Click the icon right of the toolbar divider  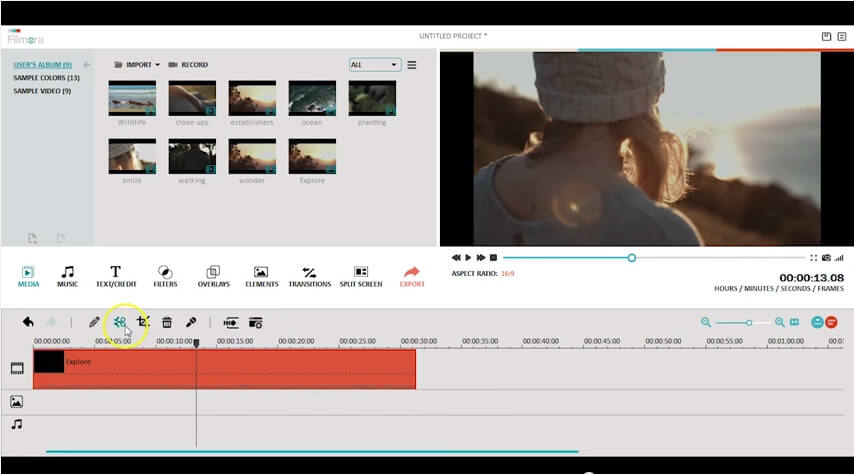click(x=230, y=323)
